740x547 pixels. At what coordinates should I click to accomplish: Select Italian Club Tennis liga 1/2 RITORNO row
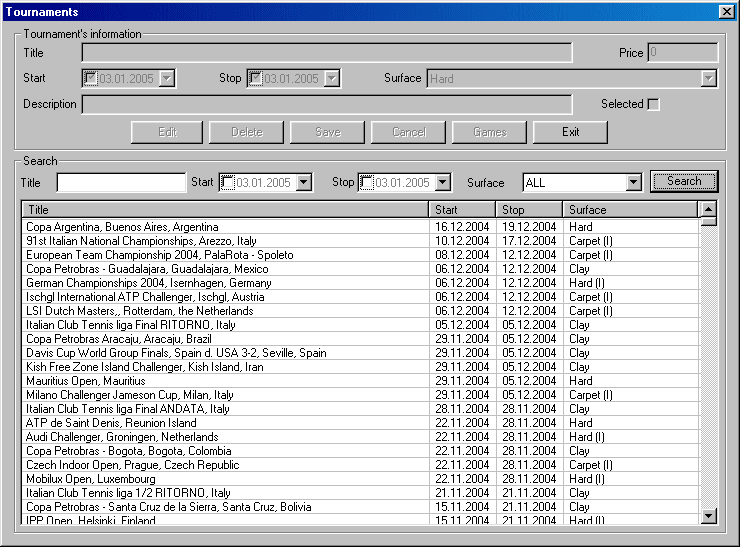pos(360,493)
